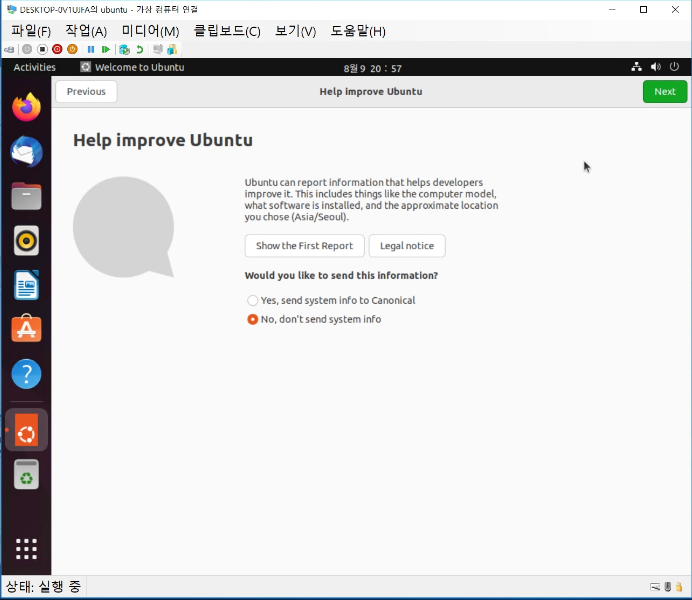Screen dimensions: 692x600
Task: Open Firefox from the Ubuntu dock
Action: coord(26,107)
